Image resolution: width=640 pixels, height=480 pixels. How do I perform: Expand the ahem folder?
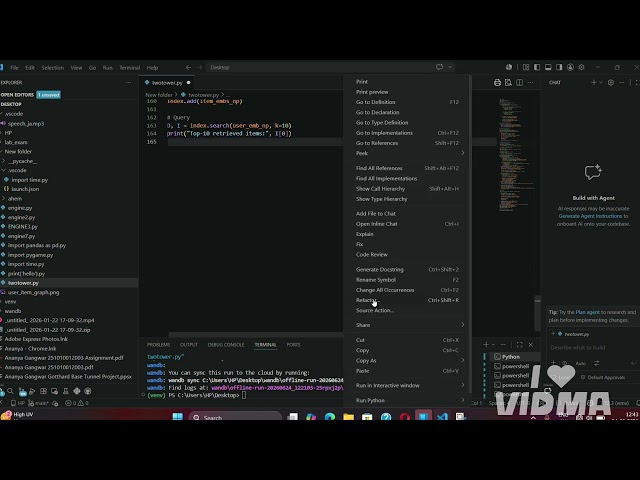(15, 199)
